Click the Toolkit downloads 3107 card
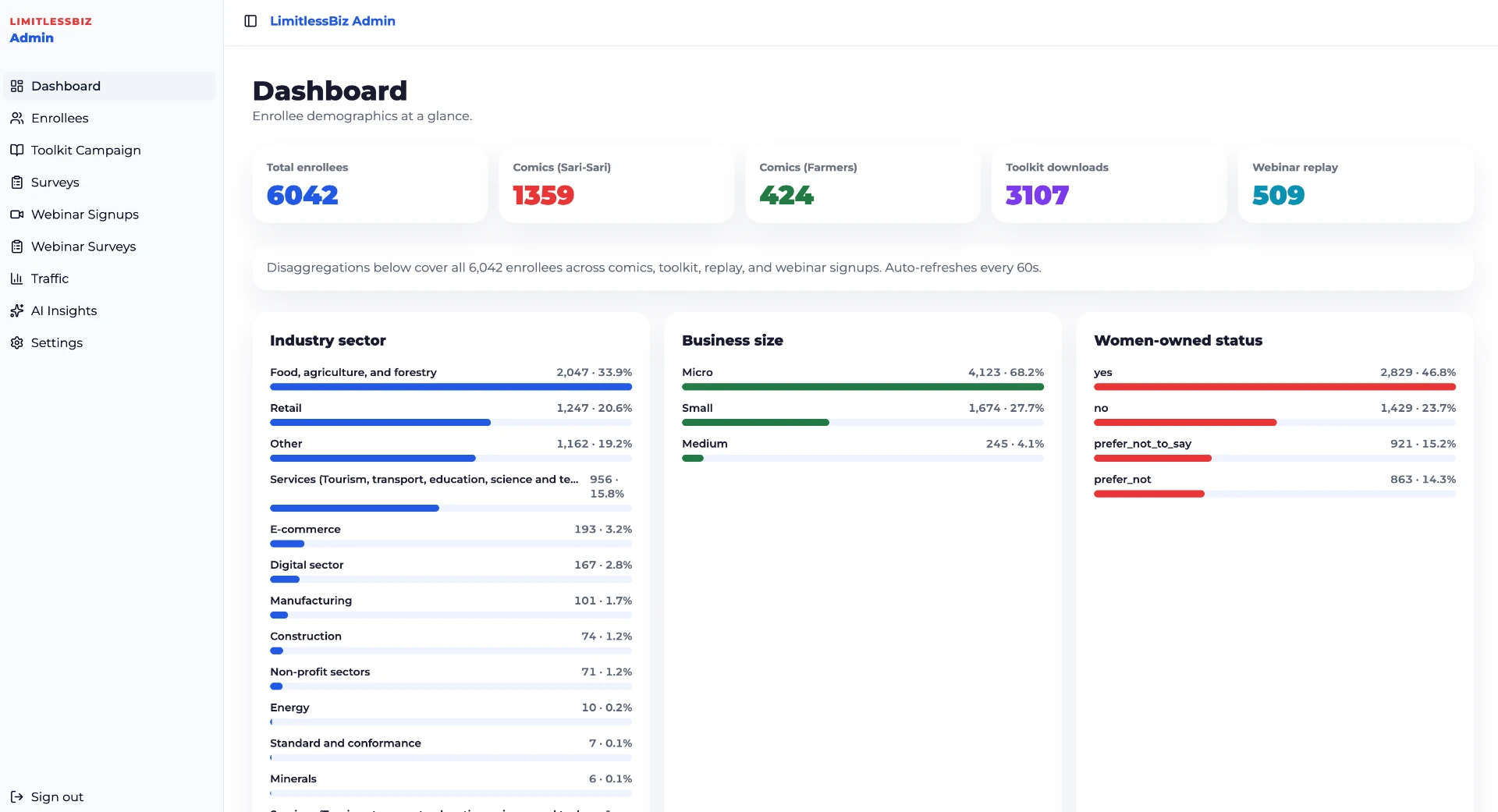Screen dimensions: 1498x812 (x=1109, y=185)
